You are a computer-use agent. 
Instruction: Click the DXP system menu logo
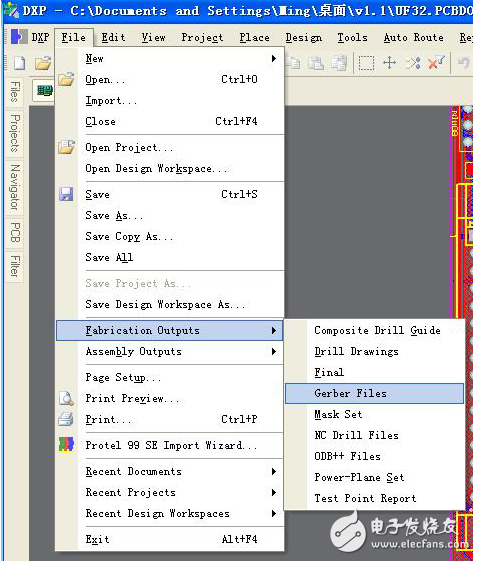(x=19, y=37)
